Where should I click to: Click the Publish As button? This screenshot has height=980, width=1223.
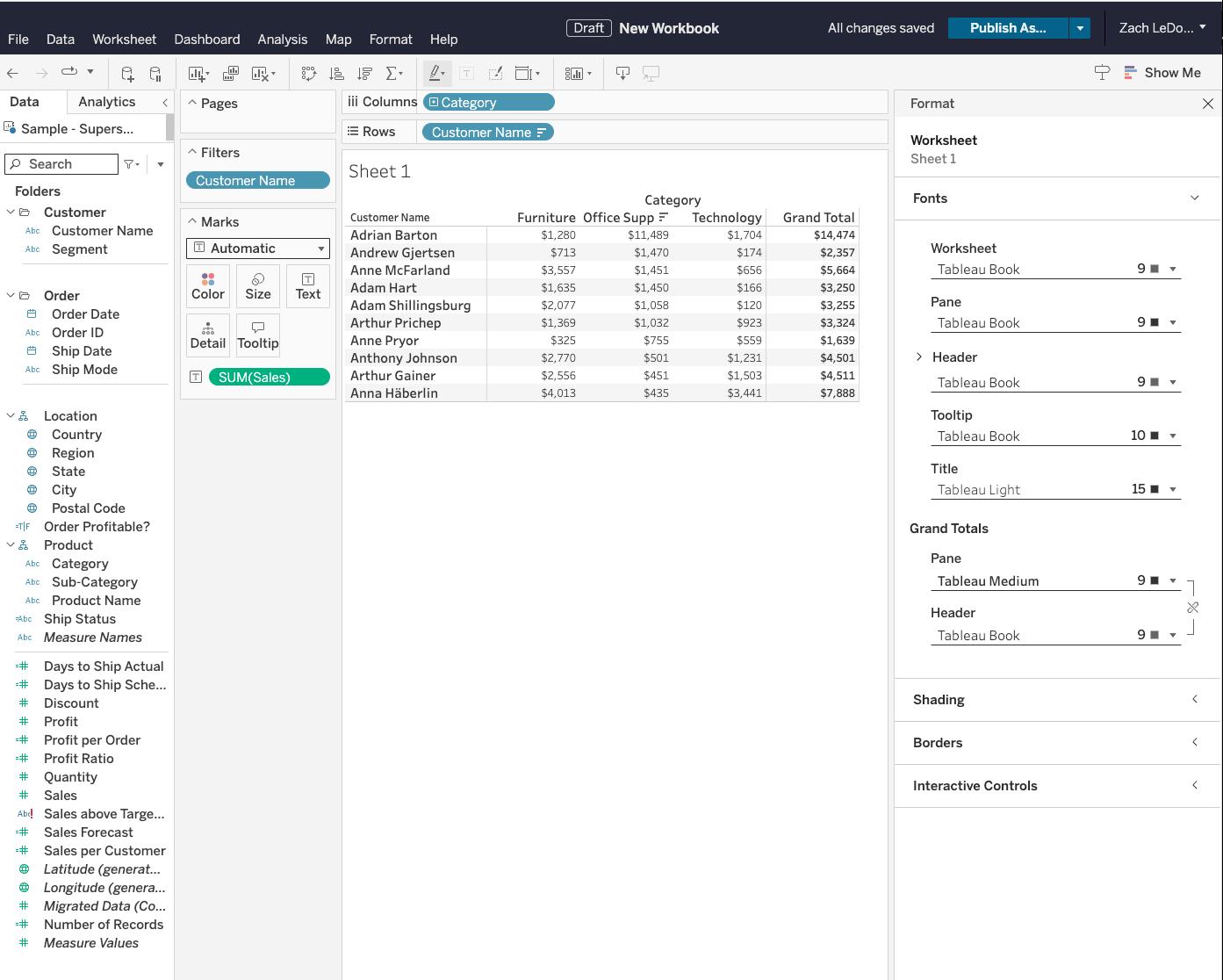click(x=1007, y=27)
